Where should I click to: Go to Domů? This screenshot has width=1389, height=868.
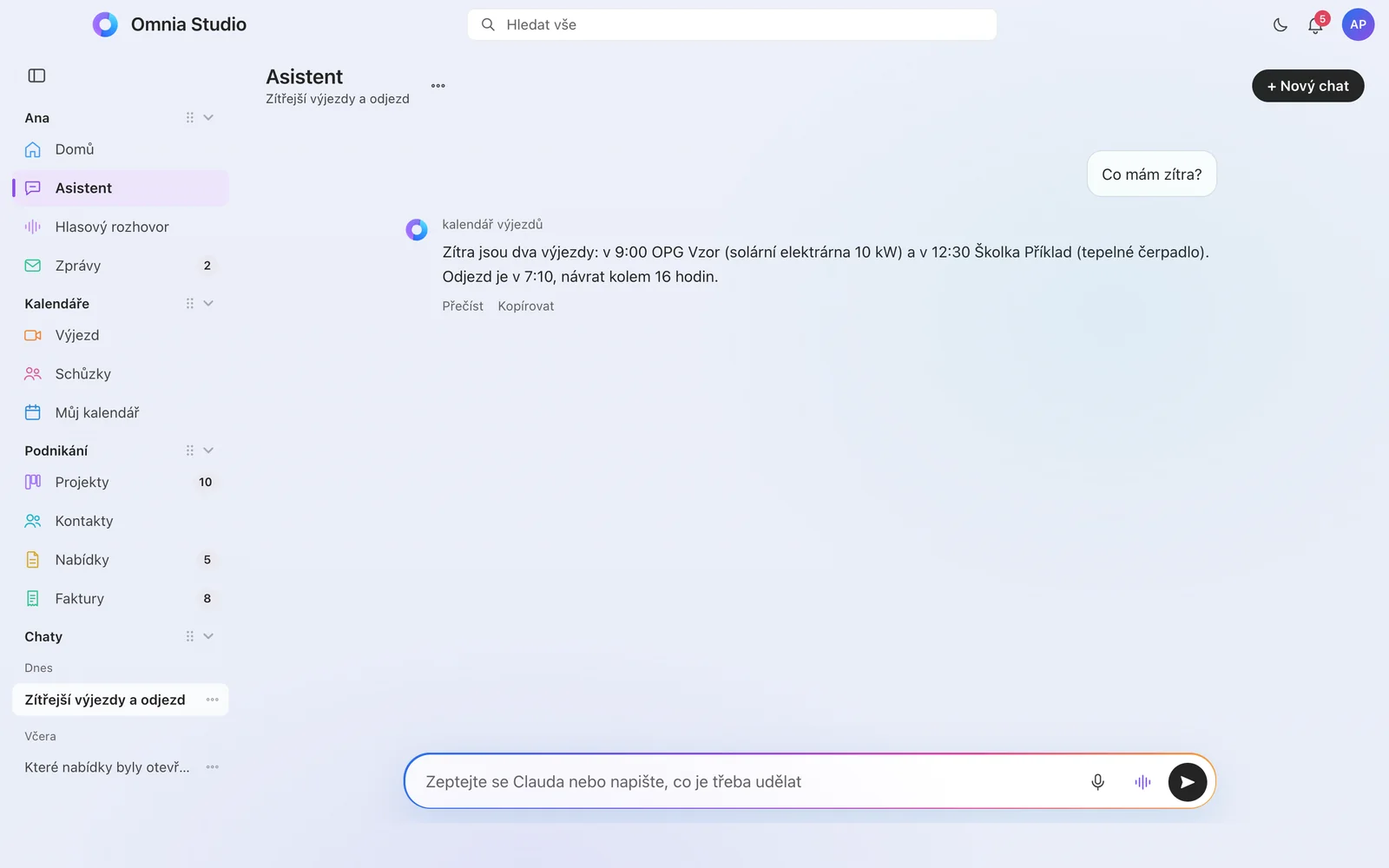point(121,149)
